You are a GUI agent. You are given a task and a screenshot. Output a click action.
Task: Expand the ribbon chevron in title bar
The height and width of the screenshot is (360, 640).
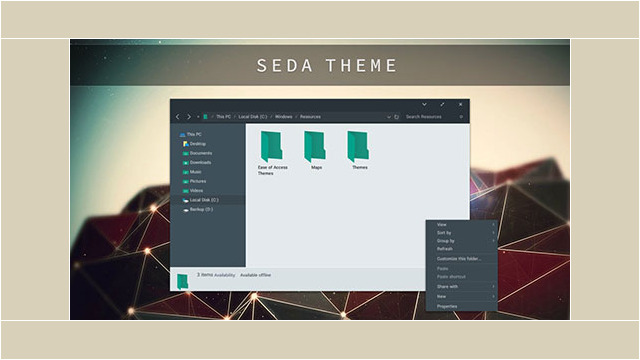pyautogui.click(x=424, y=104)
